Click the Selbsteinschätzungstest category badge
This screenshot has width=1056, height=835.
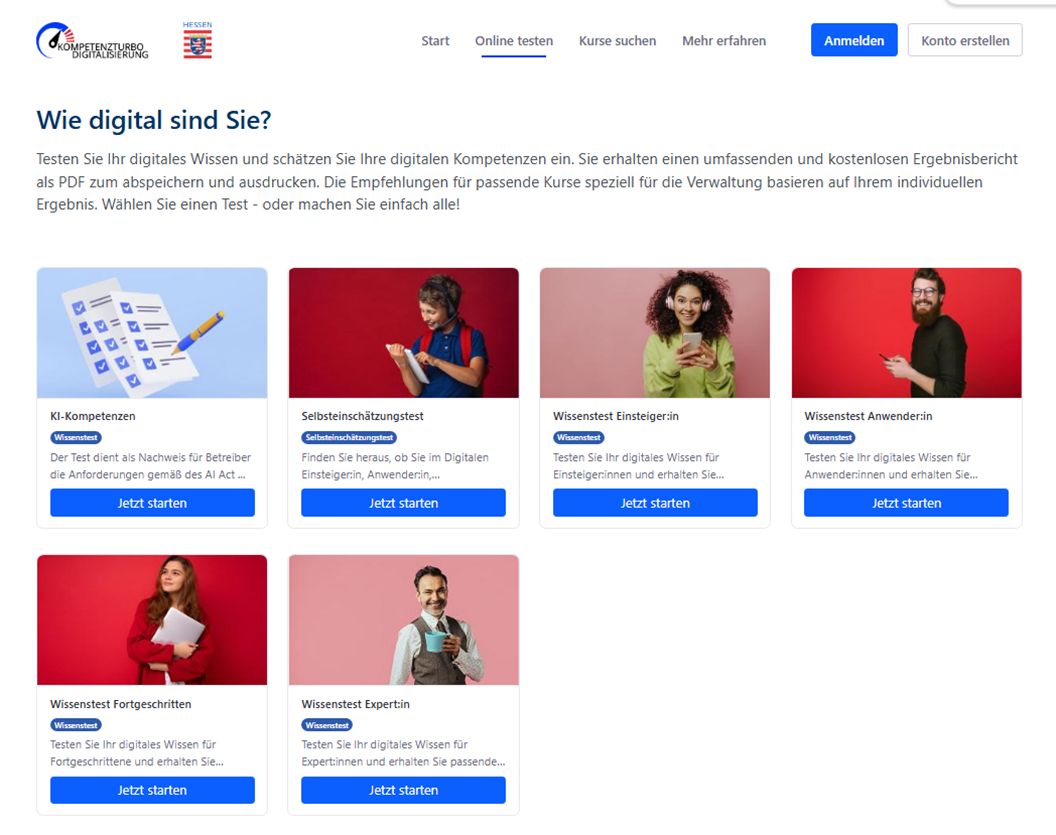point(349,438)
